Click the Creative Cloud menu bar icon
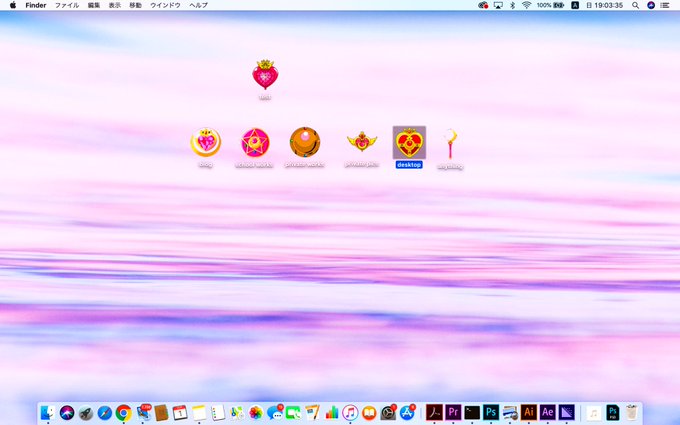680x425 pixels. pyautogui.click(x=483, y=5)
